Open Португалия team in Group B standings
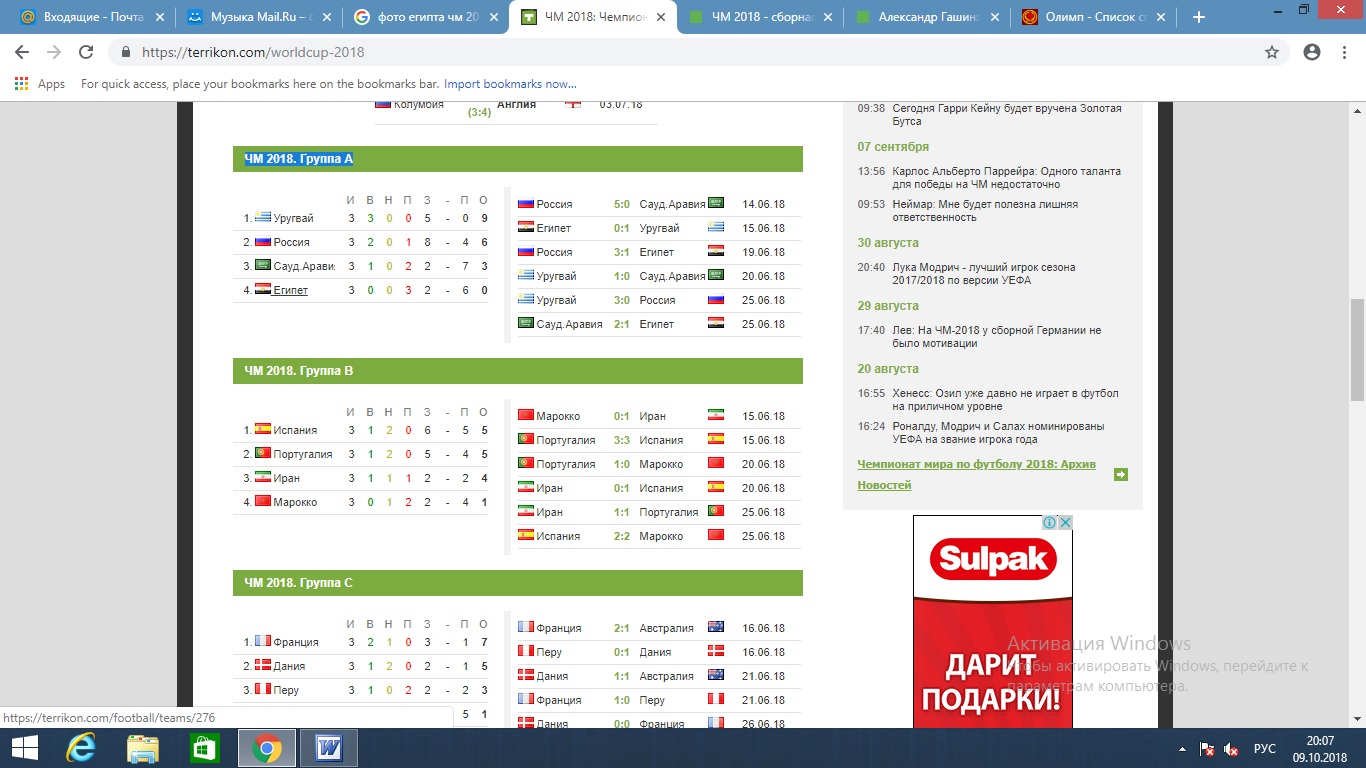Screen dimensions: 1366x768 (303, 454)
